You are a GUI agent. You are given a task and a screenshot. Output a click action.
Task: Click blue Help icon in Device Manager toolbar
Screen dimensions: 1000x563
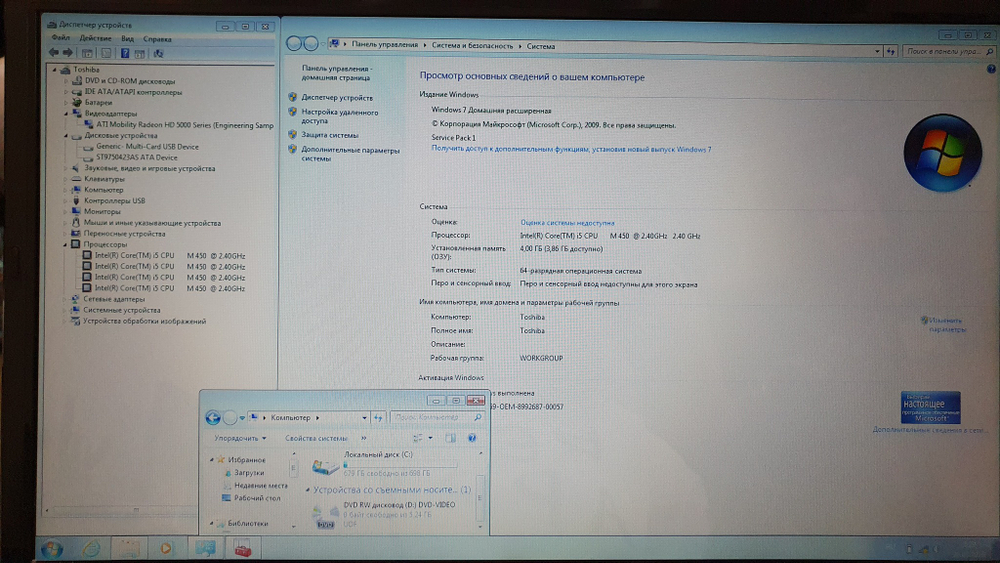[125, 54]
